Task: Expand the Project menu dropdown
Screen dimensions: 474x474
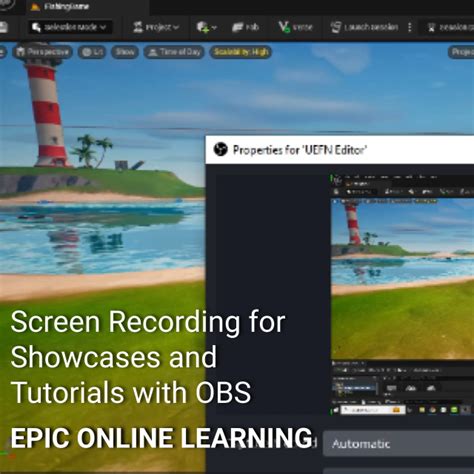Action: point(156,27)
